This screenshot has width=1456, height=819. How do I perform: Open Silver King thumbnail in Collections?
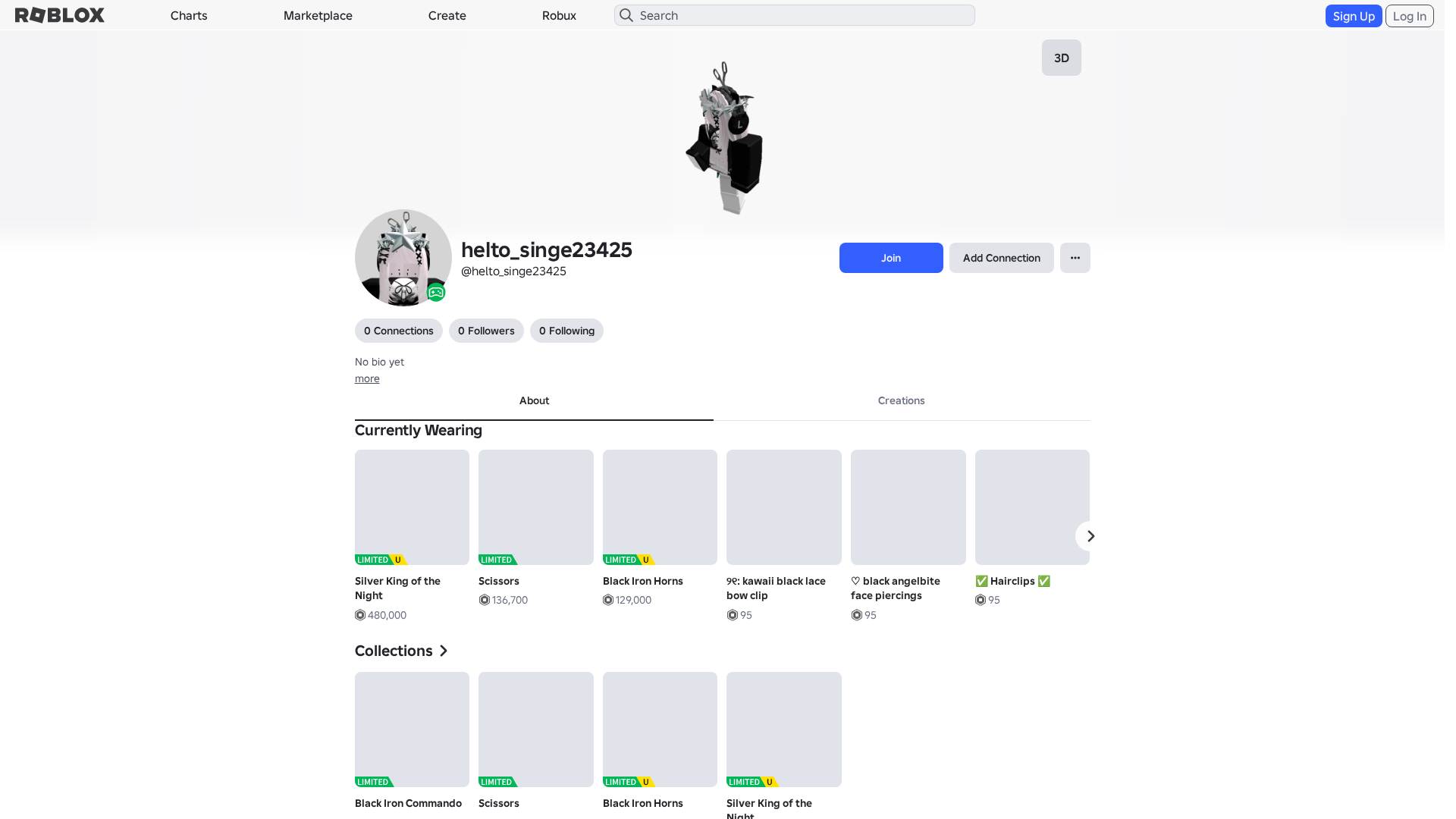[x=784, y=730]
